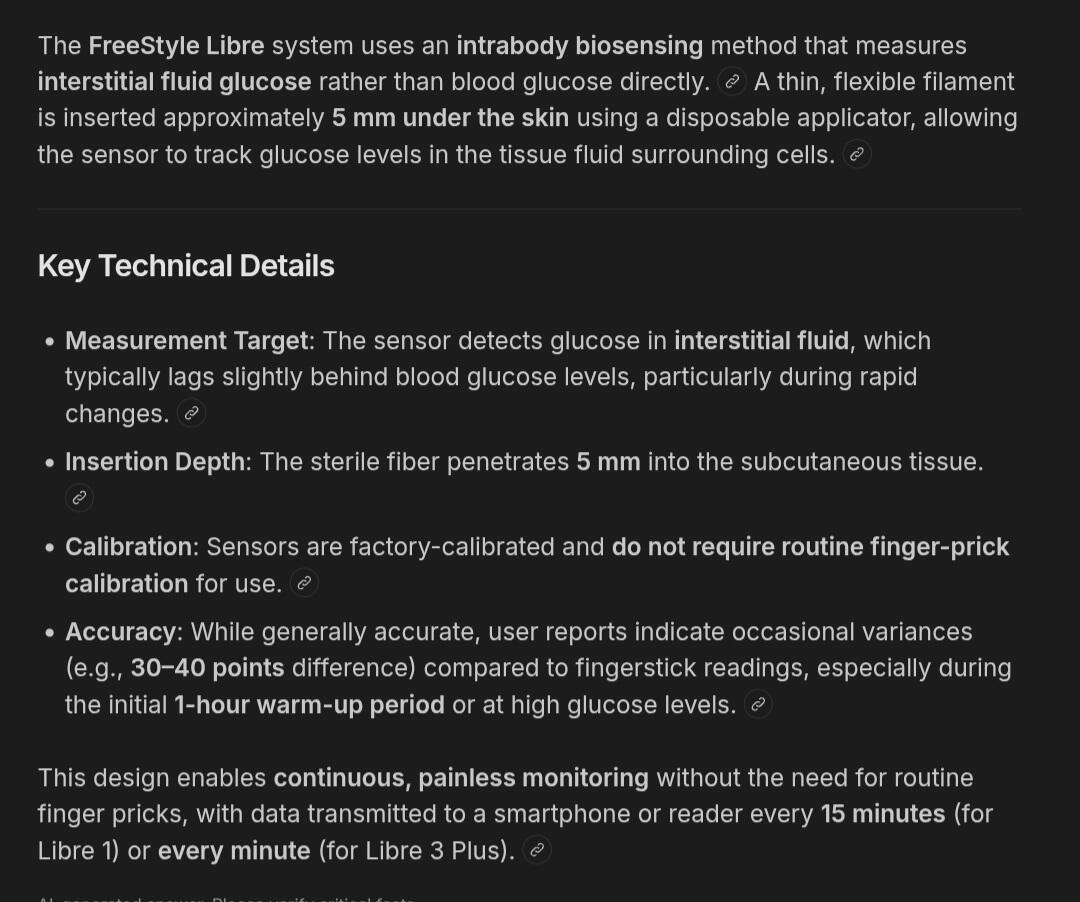Open citation link after 'blood glucose directly.'
1080x902 pixels.
[731, 81]
